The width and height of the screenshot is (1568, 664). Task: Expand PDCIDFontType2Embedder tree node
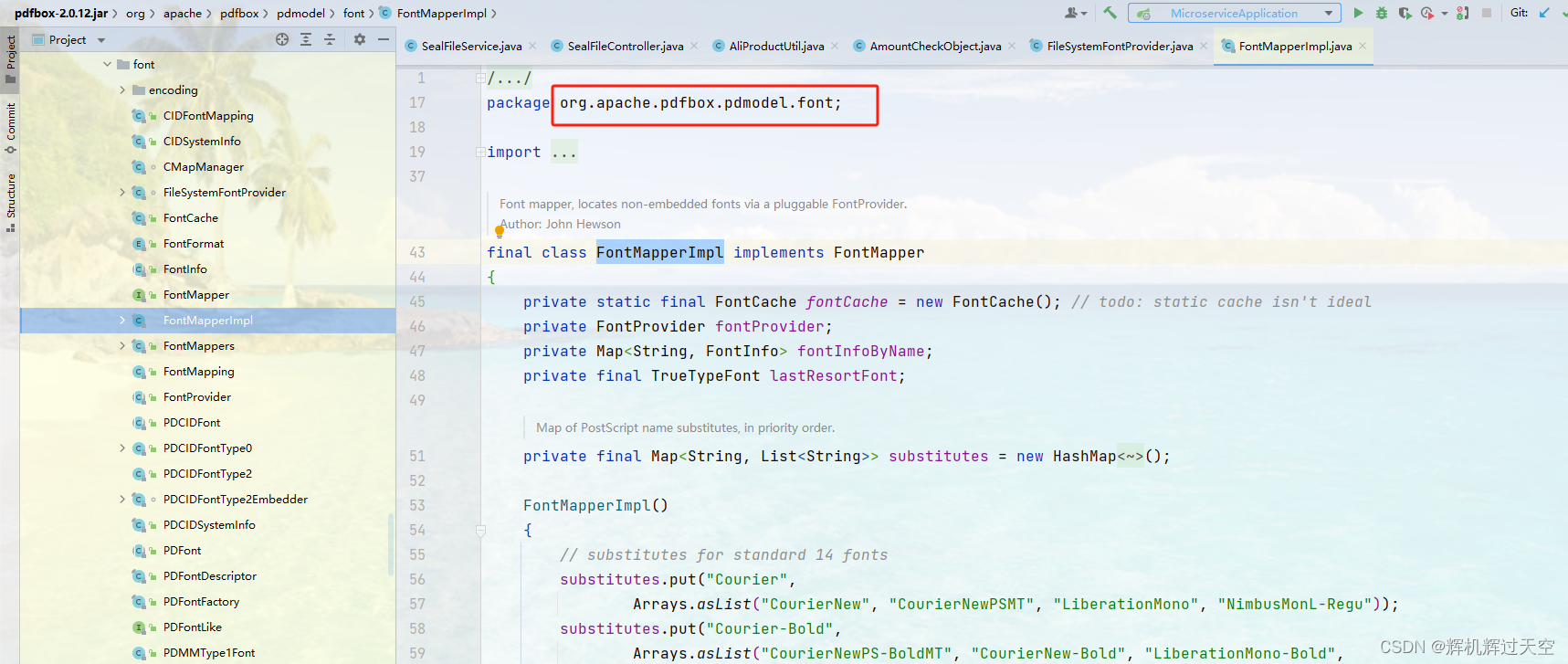point(122,499)
